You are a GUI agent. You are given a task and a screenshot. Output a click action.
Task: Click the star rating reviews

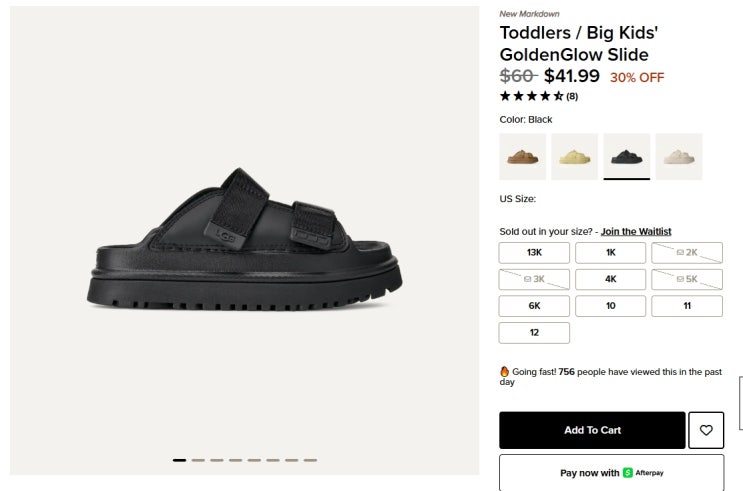pyautogui.click(x=538, y=96)
